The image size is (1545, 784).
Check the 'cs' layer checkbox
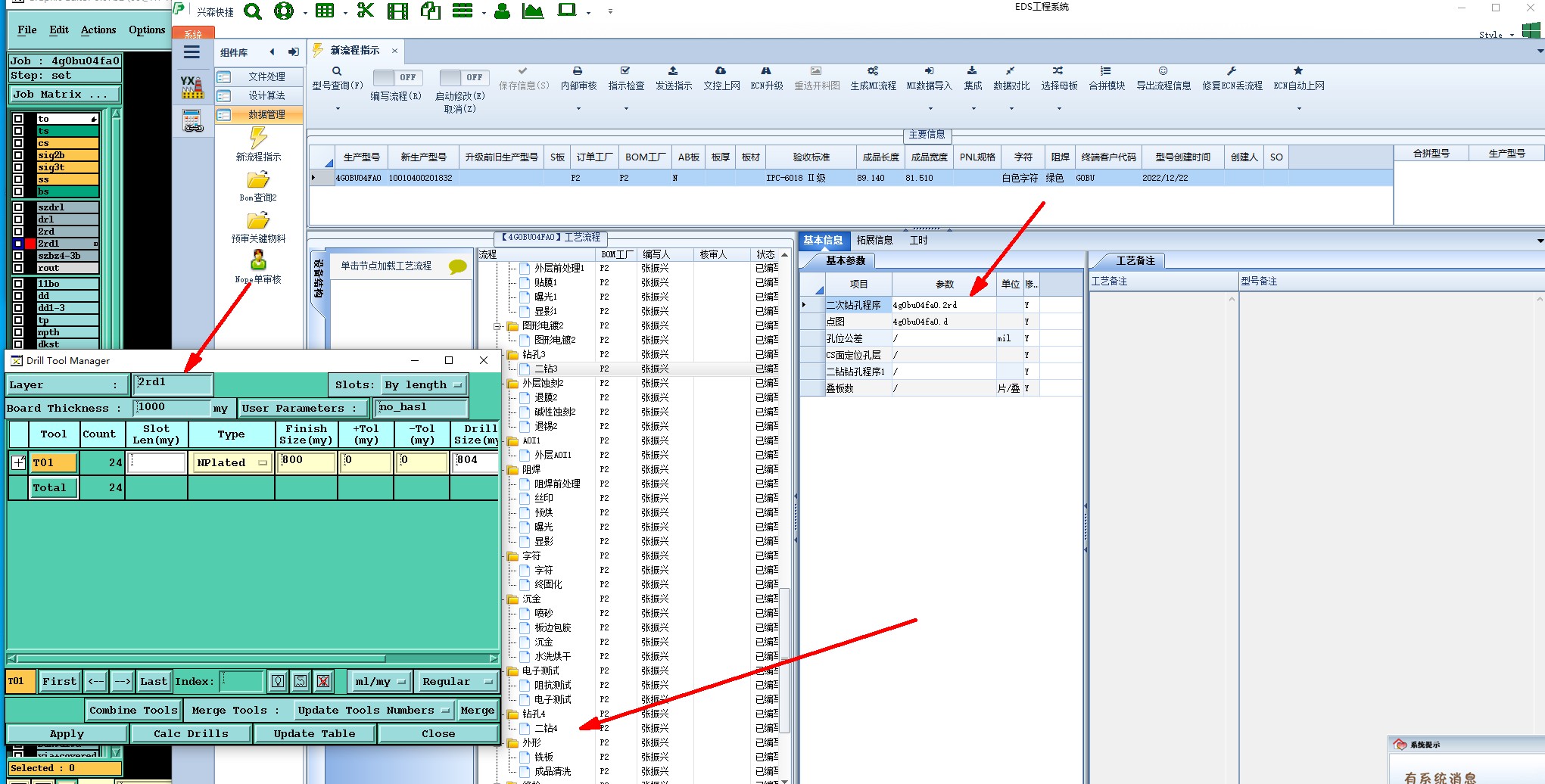(18, 143)
